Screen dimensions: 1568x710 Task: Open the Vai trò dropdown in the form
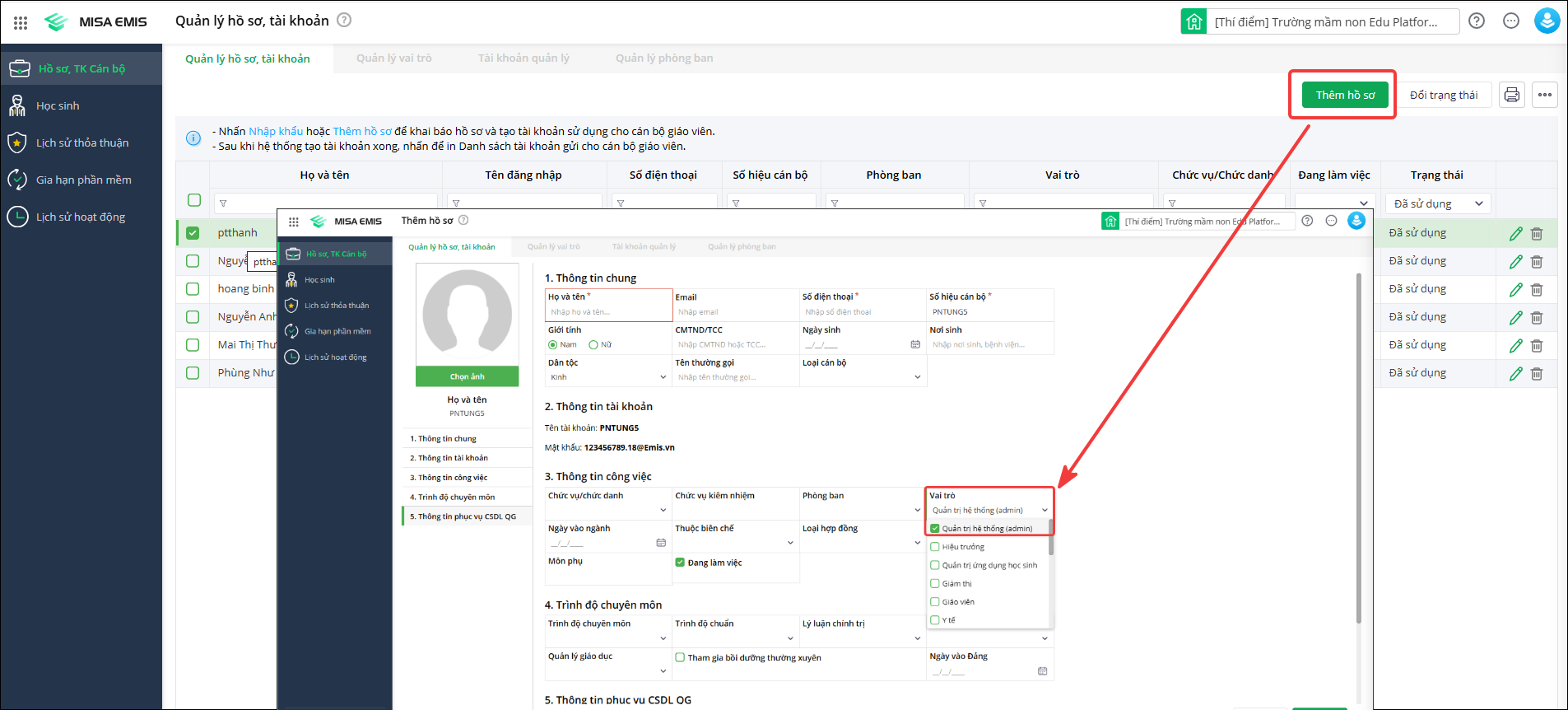pos(989,511)
